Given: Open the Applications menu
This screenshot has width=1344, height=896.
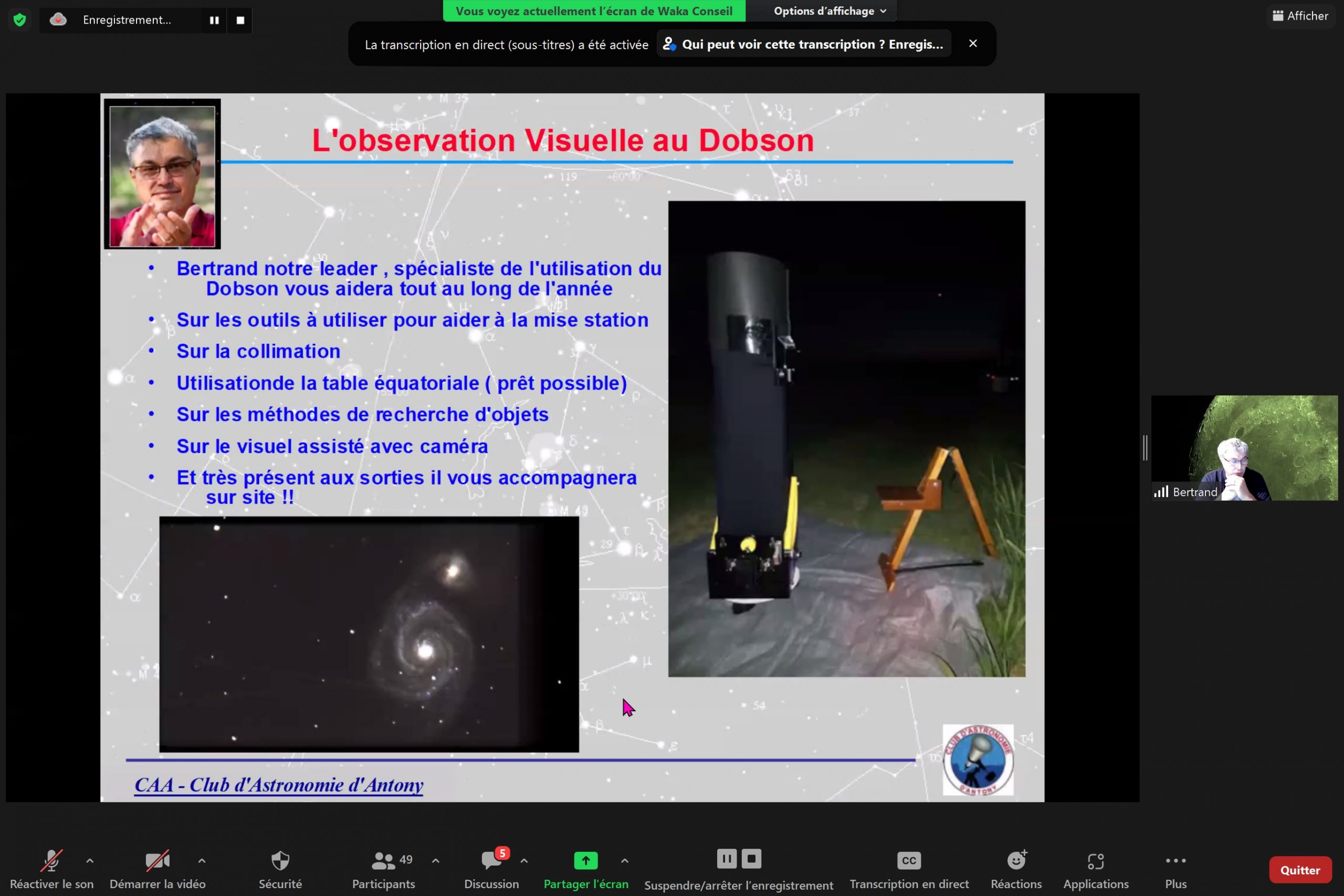Looking at the screenshot, I should [1096, 870].
